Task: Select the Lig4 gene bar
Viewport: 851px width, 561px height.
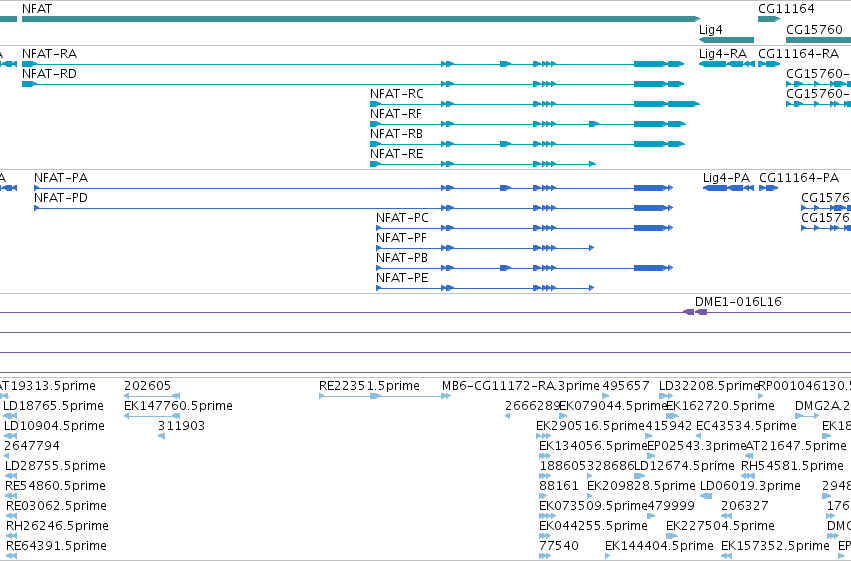Action: click(x=726, y=40)
